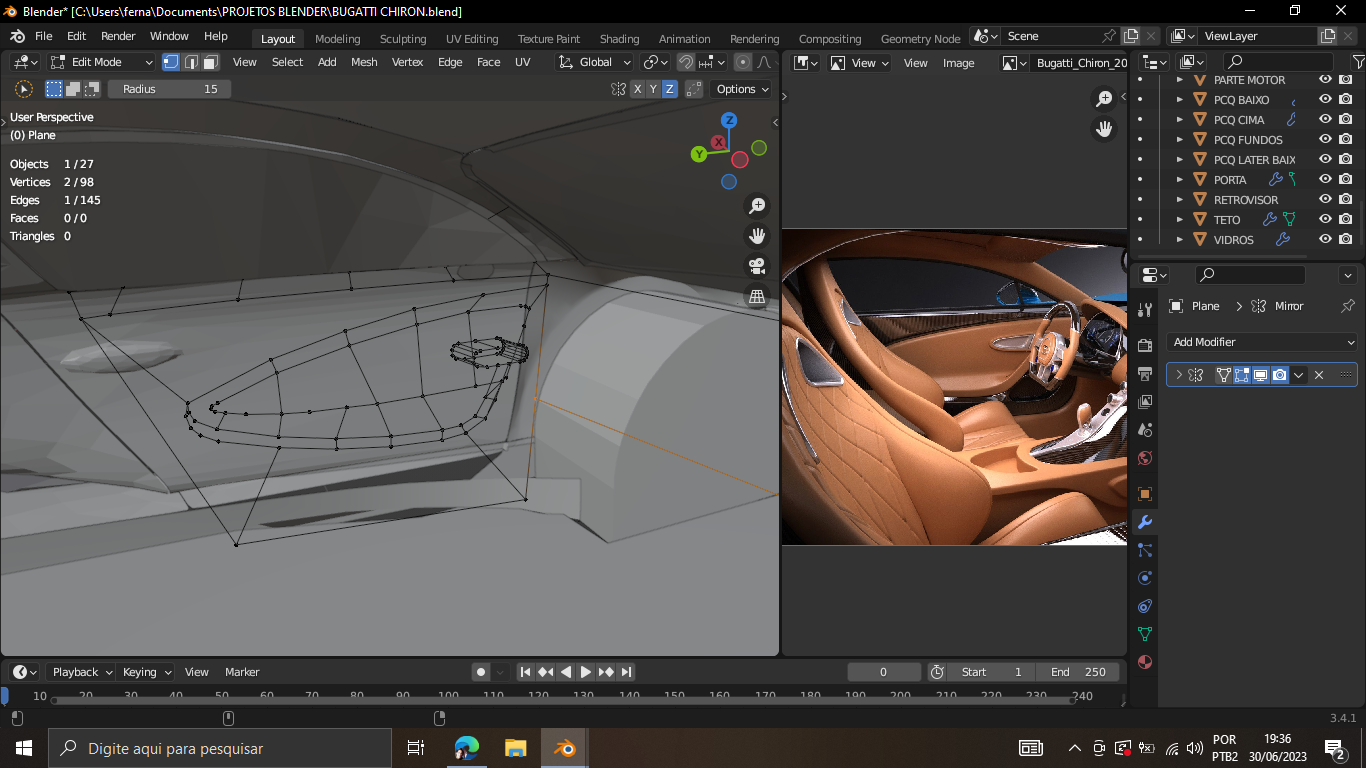Click the Options button in viewport header
The height and width of the screenshot is (768, 1366).
(x=743, y=89)
